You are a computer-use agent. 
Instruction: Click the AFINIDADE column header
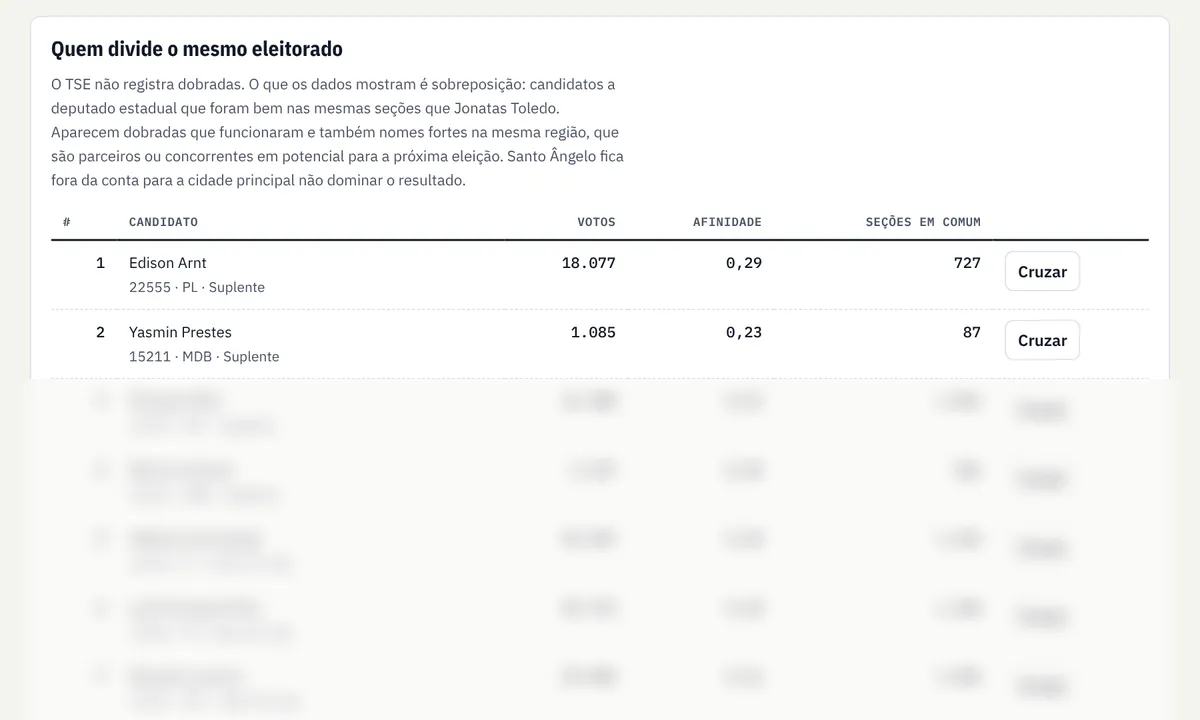point(727,222)
